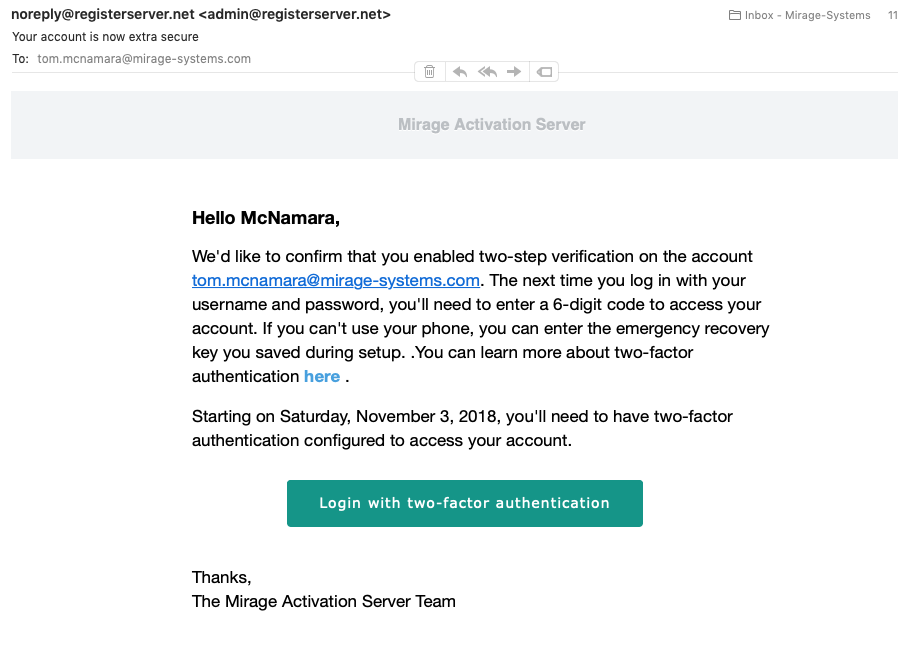Open the tom.mcnamara@mirage-systems.com link in body

click(336, 280)
